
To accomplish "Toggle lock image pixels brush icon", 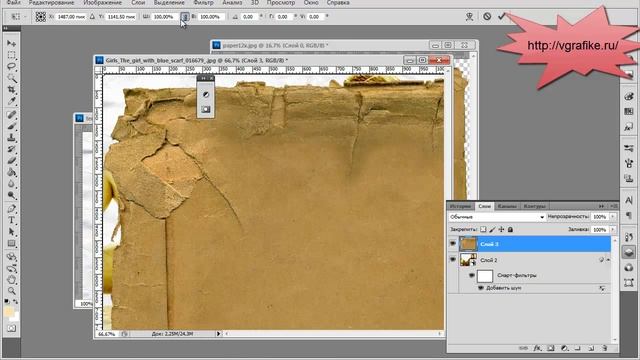I will coord(492,229).
